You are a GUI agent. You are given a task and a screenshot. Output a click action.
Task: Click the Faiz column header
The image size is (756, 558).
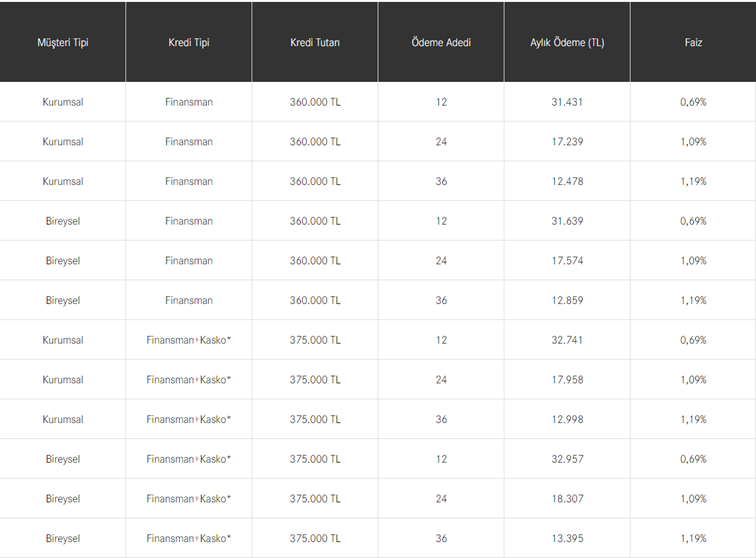[x=693, y=43]
